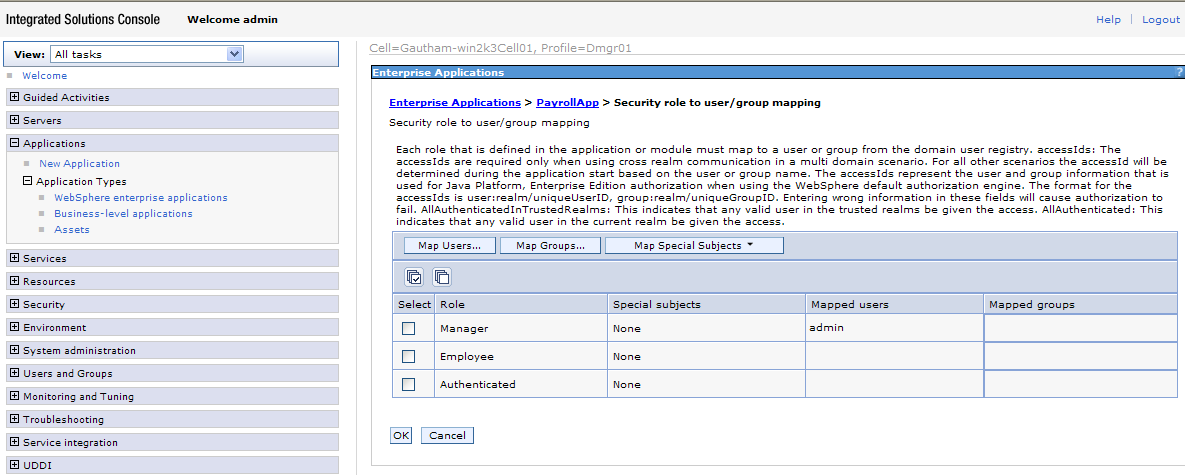Screen dimensions: 1185x476
Task: Expand the Servers section
Action: click(x=14, y=119)
